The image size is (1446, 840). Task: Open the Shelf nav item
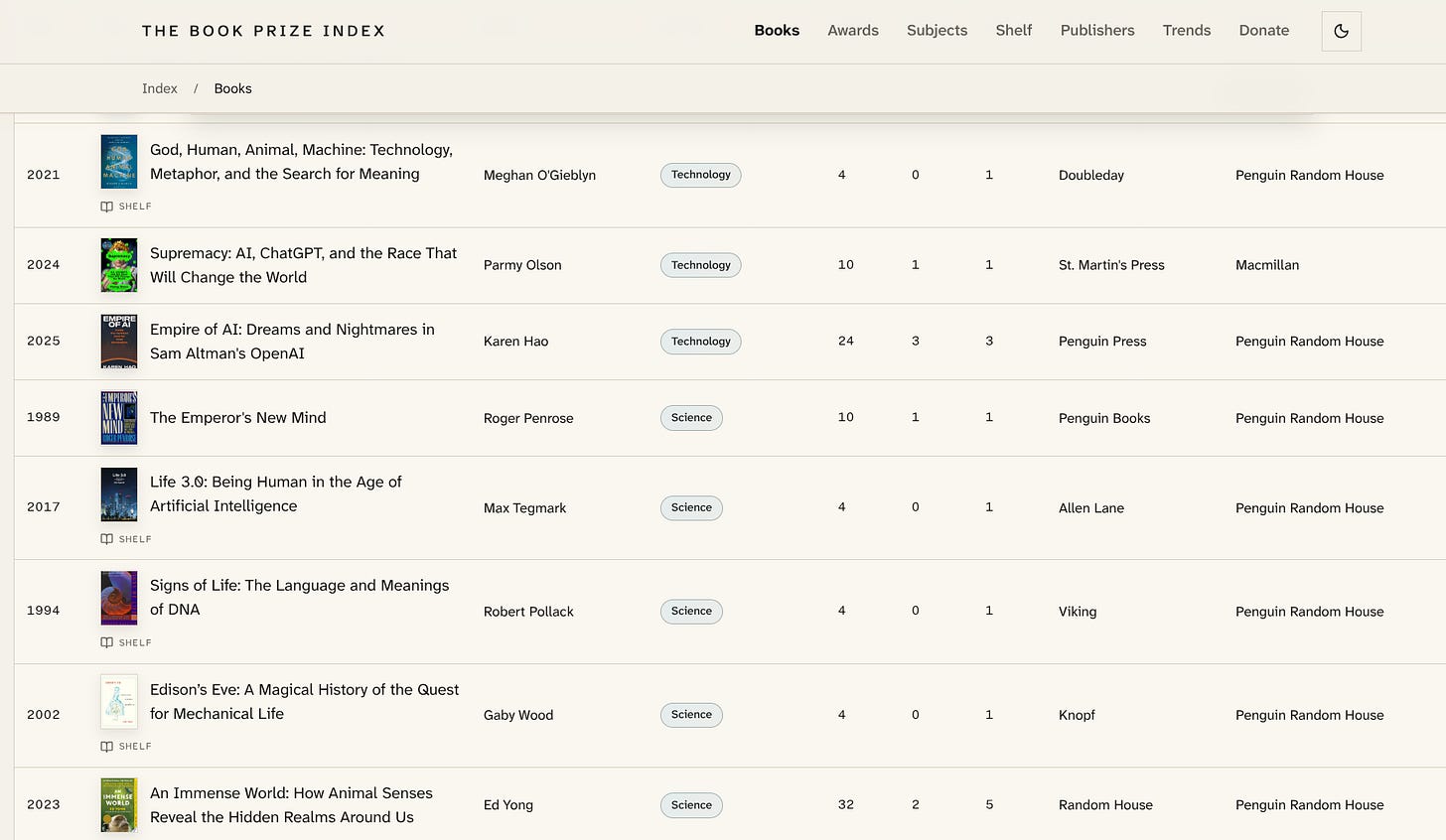coord(1014,31)
